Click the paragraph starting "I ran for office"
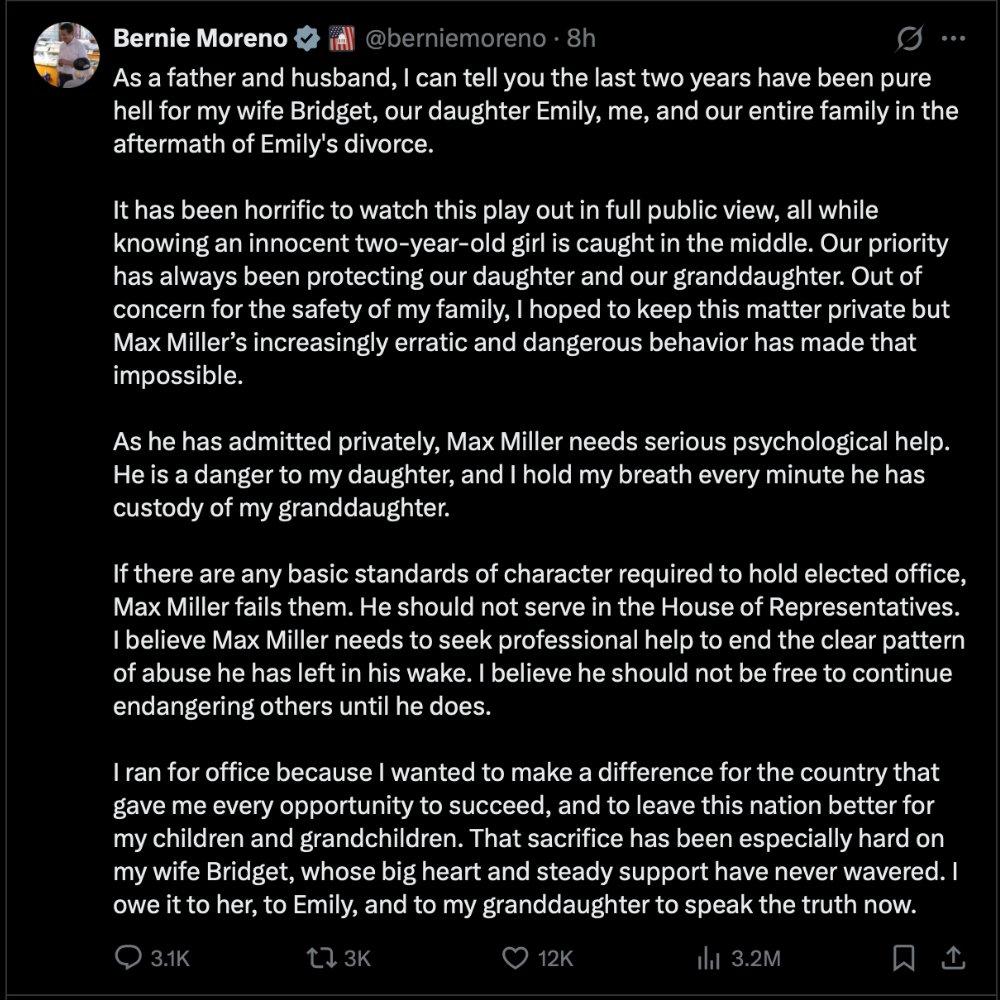Image resolution: width=1000 pixels, height=1000 pixels. pos(536,839)
